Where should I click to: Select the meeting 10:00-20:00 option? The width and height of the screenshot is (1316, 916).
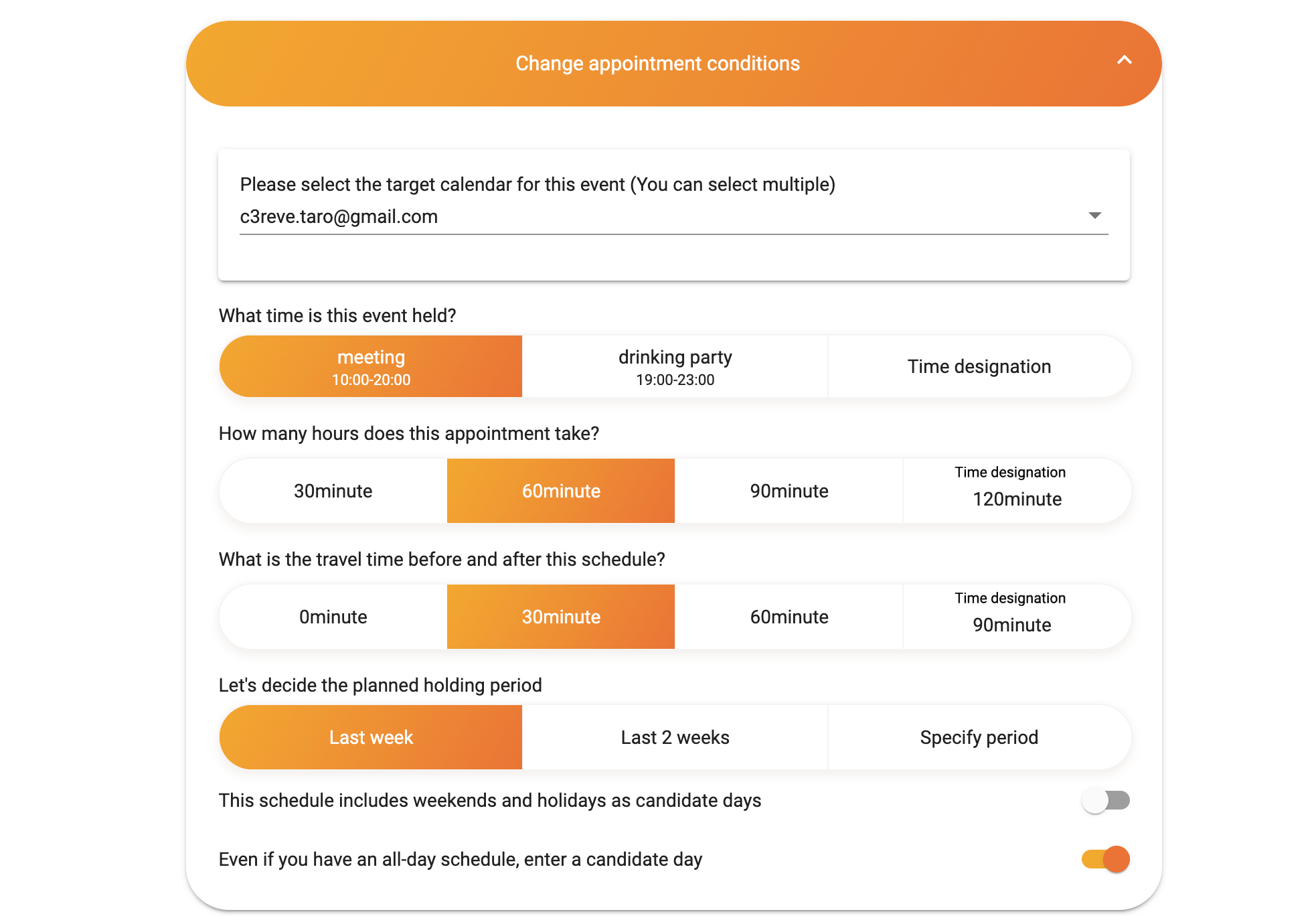pos(371,367)
